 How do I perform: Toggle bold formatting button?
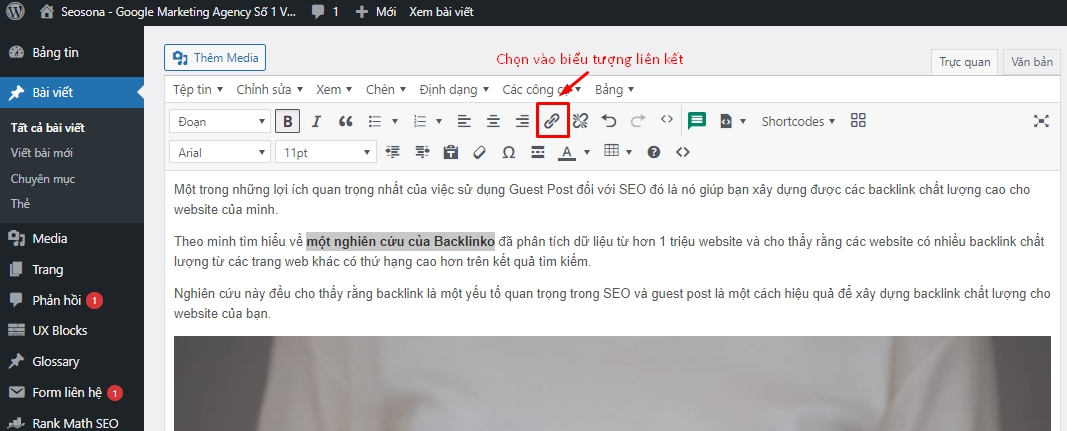288,121
